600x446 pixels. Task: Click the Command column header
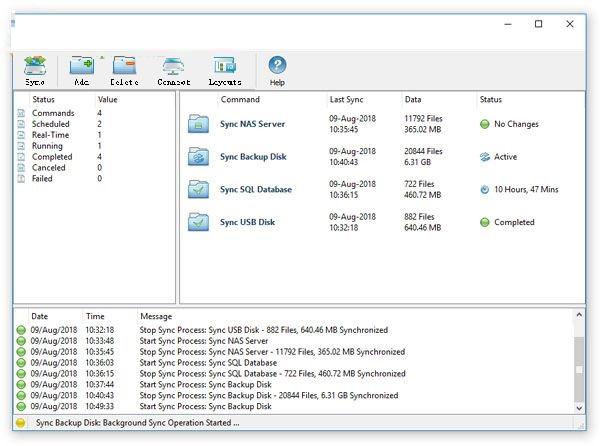[240, 100]
